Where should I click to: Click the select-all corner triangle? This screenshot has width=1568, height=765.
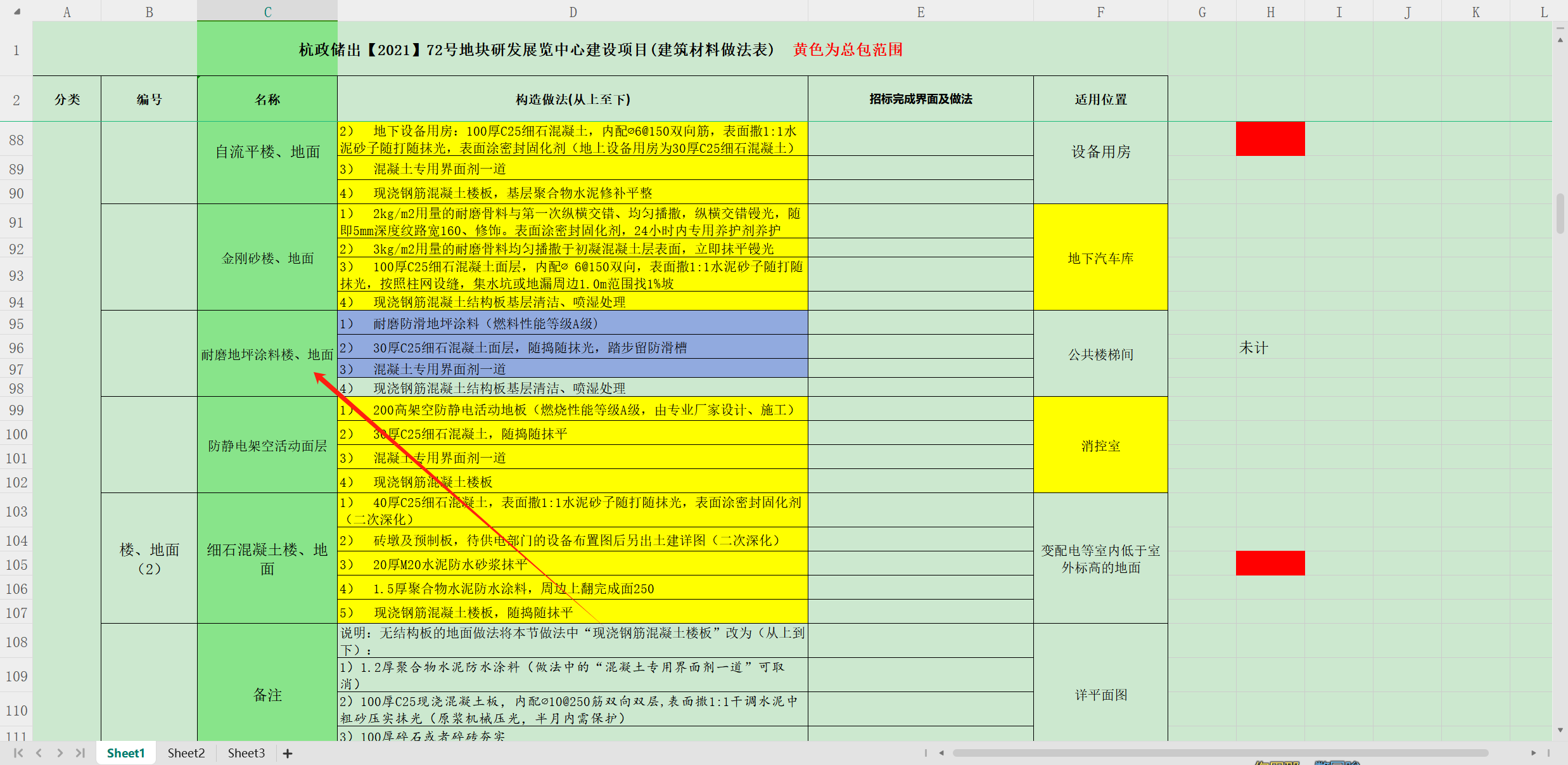pyautogui.click(x=17, y=11)
